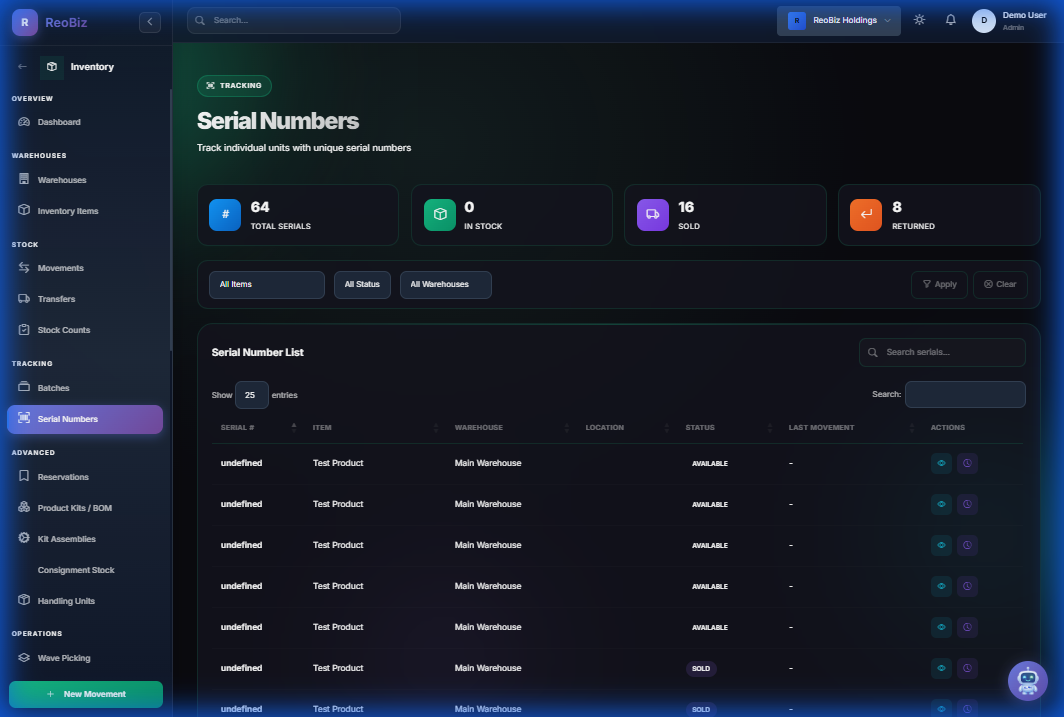Screen dimensions: 1064x717
Task: Open the AI assistant robot chat icon
Action: (x=1027, y=681)
